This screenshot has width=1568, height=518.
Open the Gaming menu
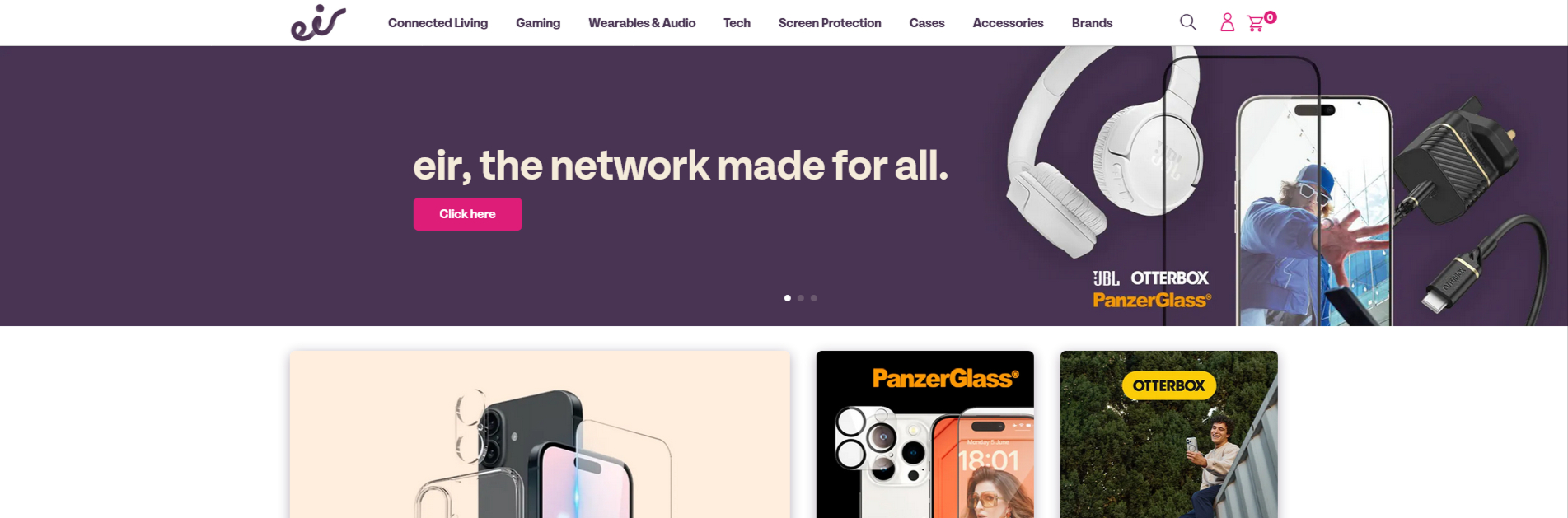click(538, 23)
